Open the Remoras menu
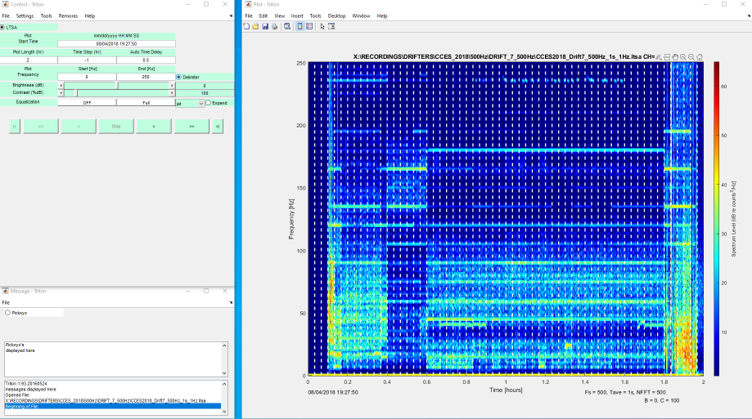The image size is (752, 419). tap(68, 16)
